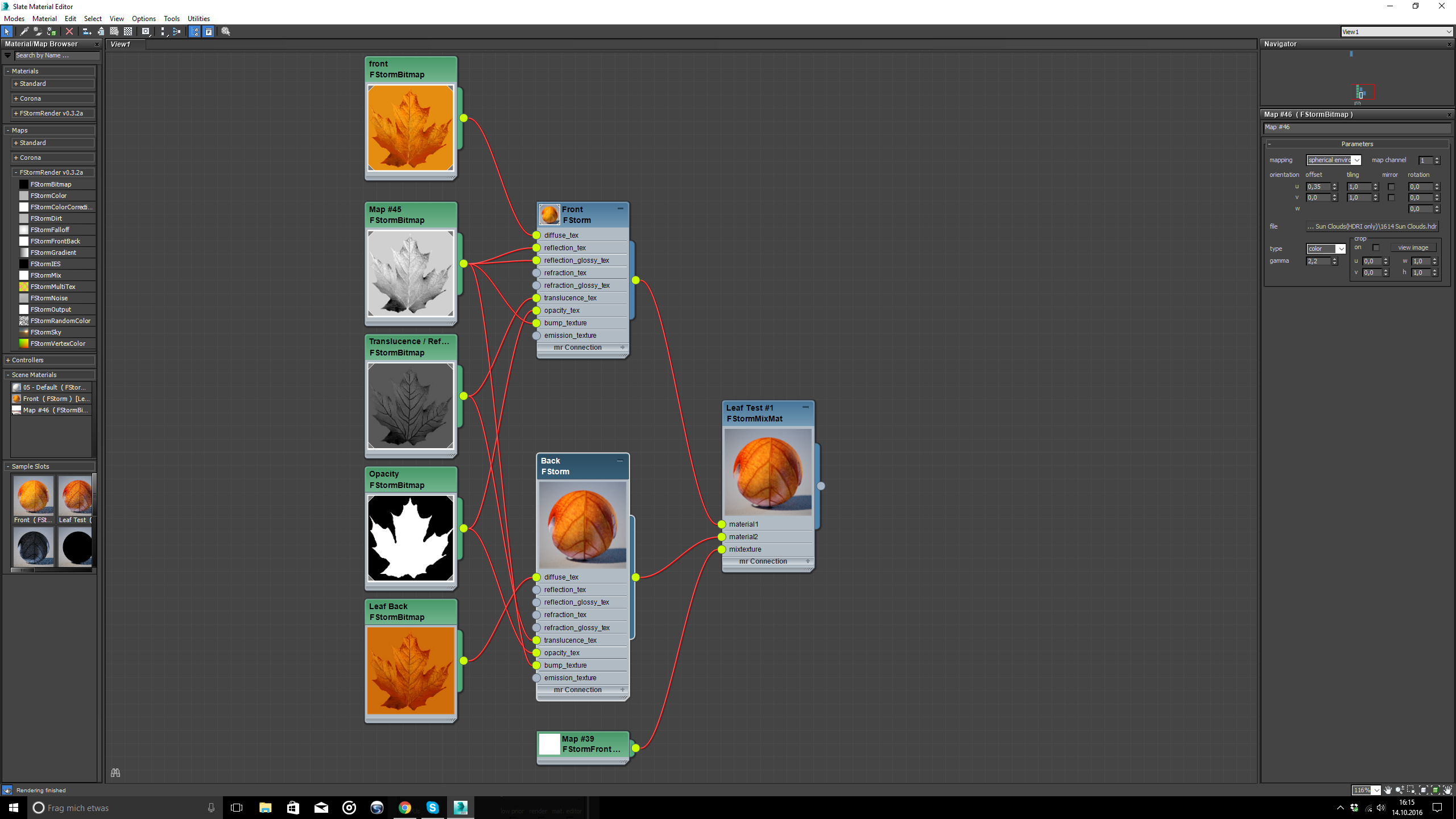Expand Maps Corona group
This screenshot has width=1456, height=819.
[53, 158]
